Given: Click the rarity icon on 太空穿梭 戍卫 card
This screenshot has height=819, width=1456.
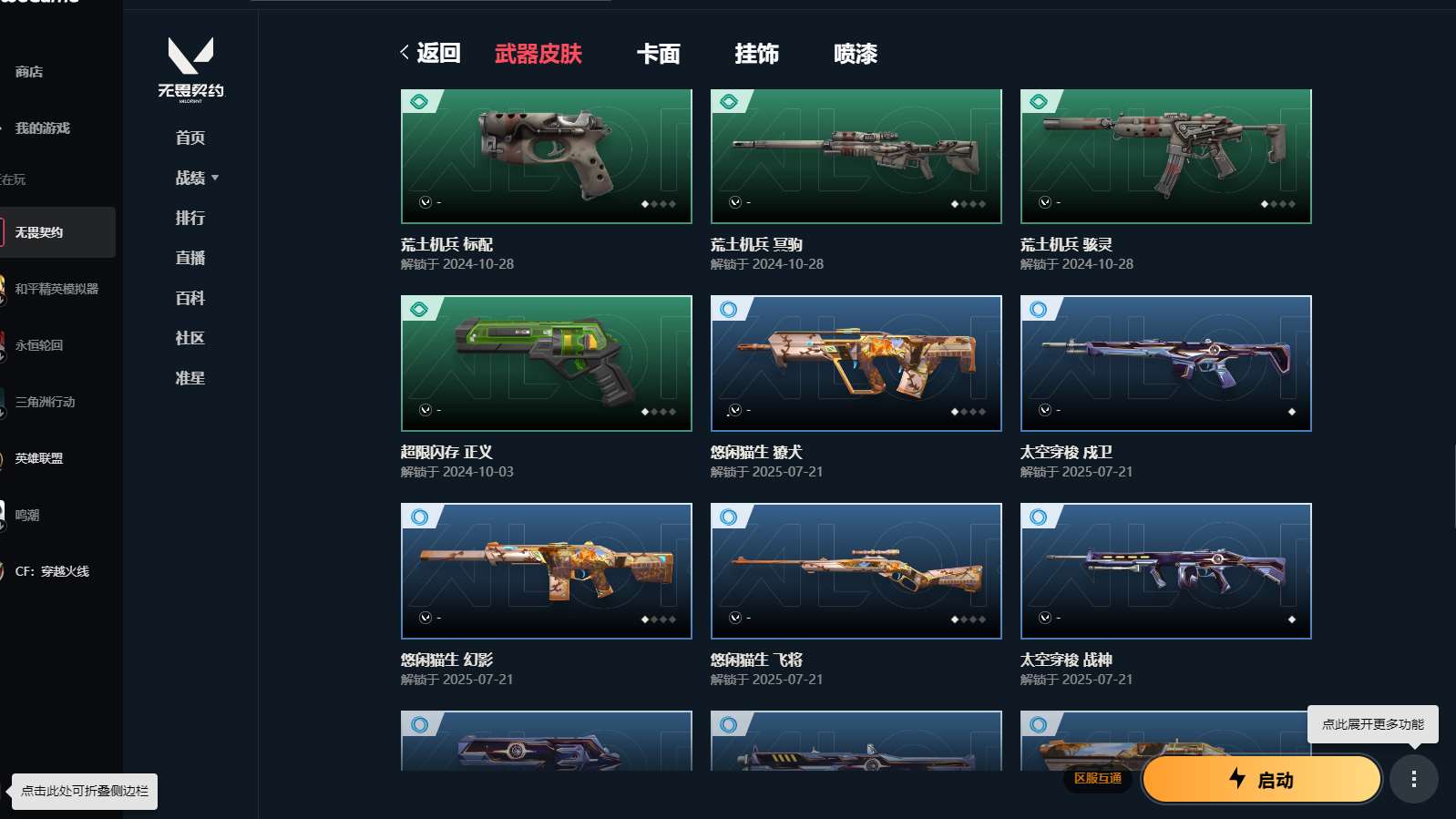Looking at the screenshot, I should point(1039,309).
